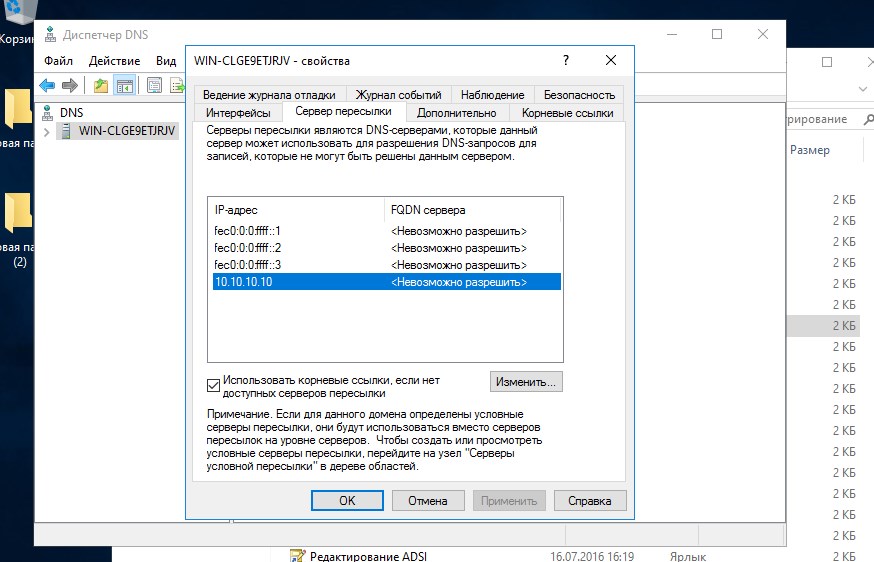Click the folder Up one level toolbar icon
Image resolution: width=874 pixels, height=562 pixels.
click(101, 85)
